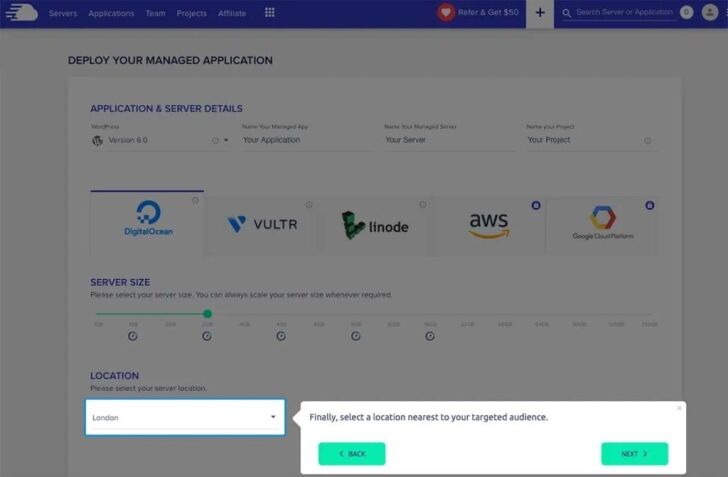Click info icon on Linode card
This screenshot has height=477, width=728.
click(x=422, y=204)
